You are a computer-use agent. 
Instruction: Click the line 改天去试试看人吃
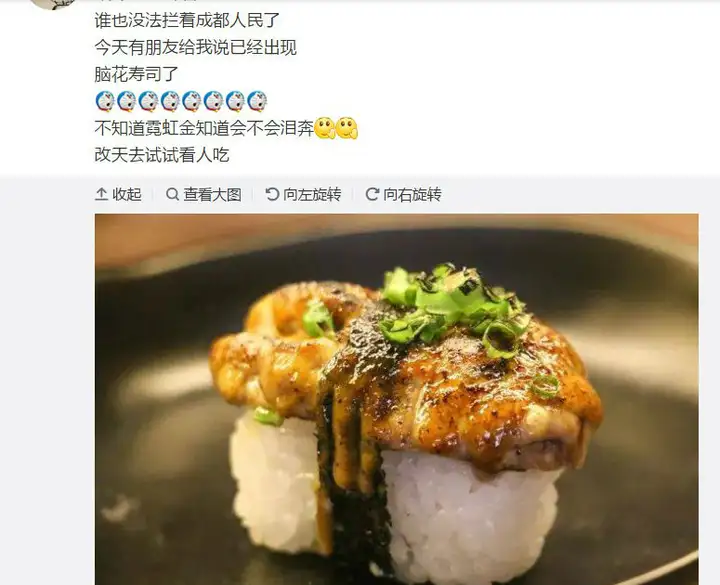162,155
